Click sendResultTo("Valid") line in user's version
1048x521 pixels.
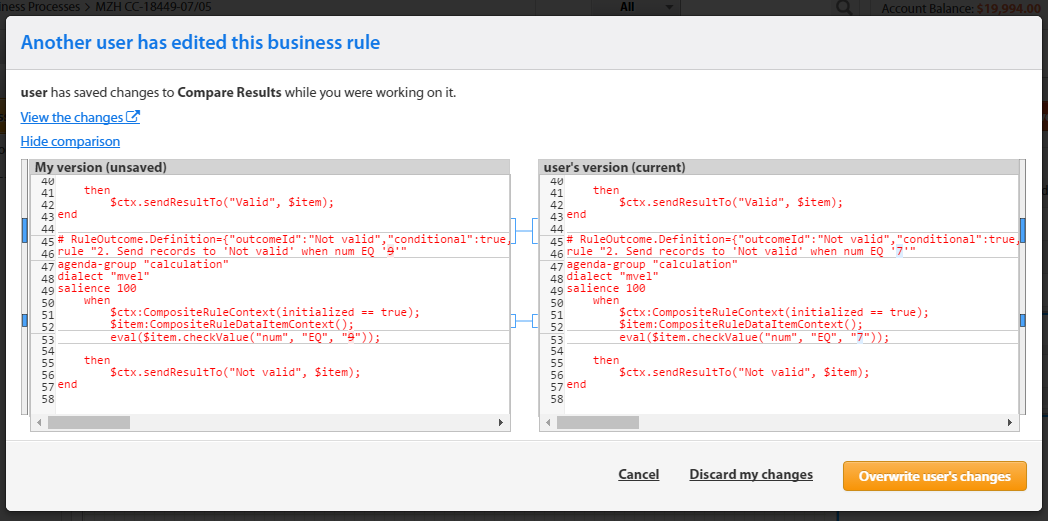(x=731, y=202)
